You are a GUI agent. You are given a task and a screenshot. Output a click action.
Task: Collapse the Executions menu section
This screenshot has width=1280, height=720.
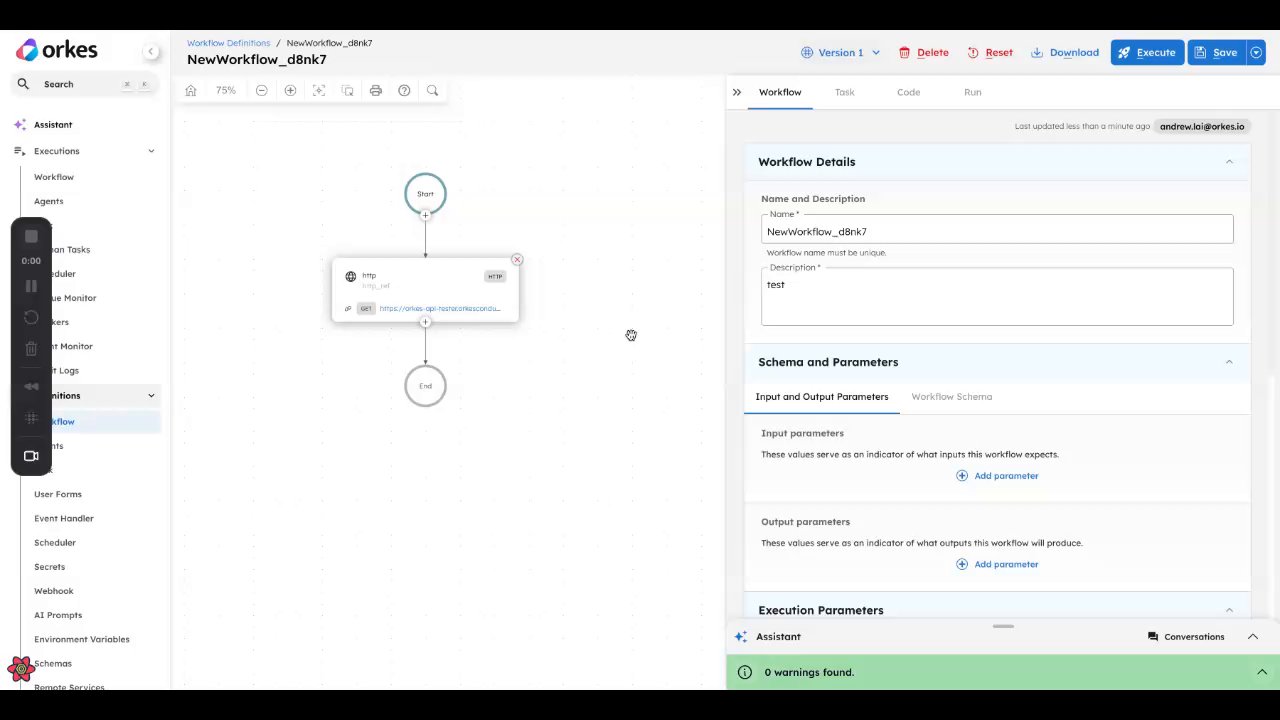151,151
